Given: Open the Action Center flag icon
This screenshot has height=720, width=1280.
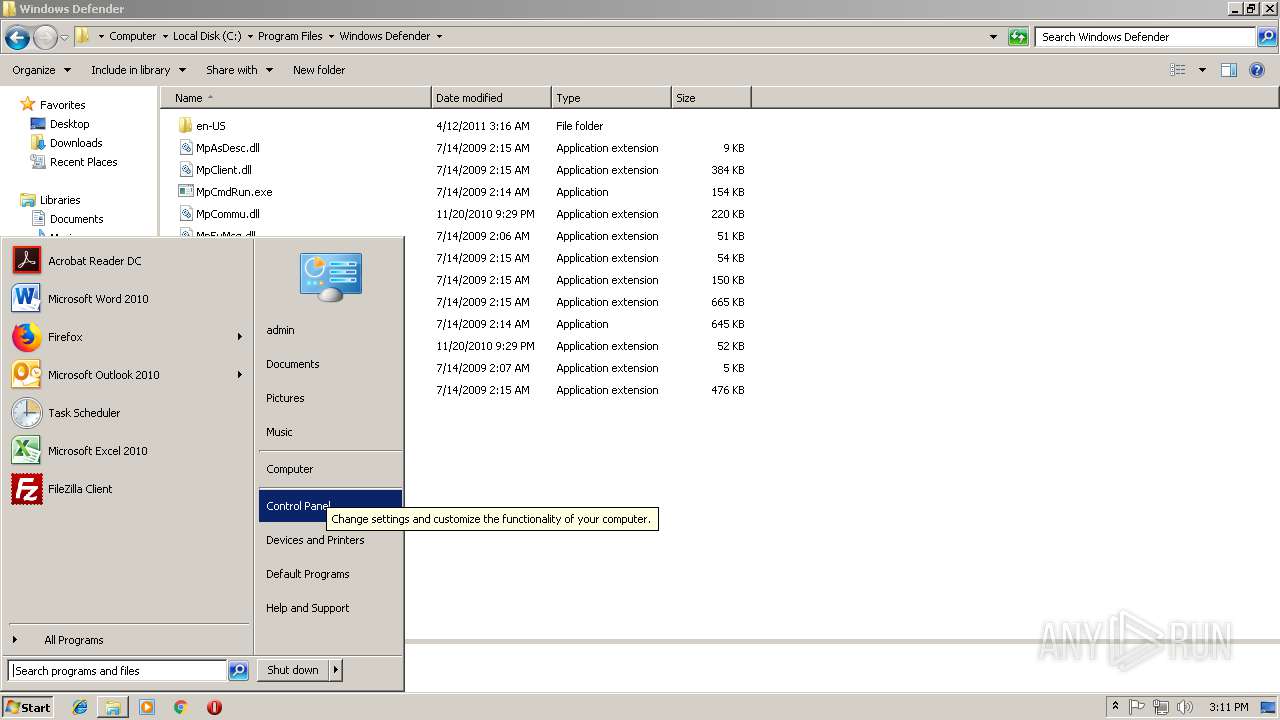Looking at the screenshot, I should click(1137, 707).
